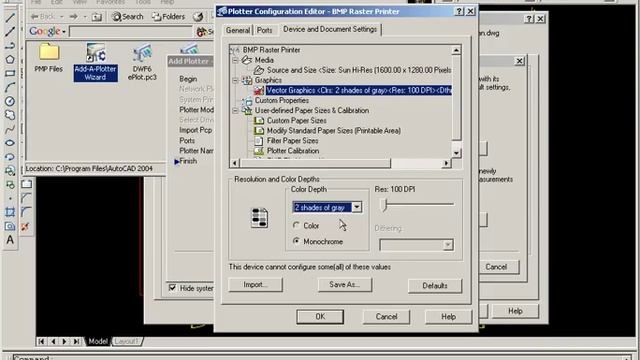Switch to the General tab
The height and width of the screenshot is (360, 640).
(238, 30)
